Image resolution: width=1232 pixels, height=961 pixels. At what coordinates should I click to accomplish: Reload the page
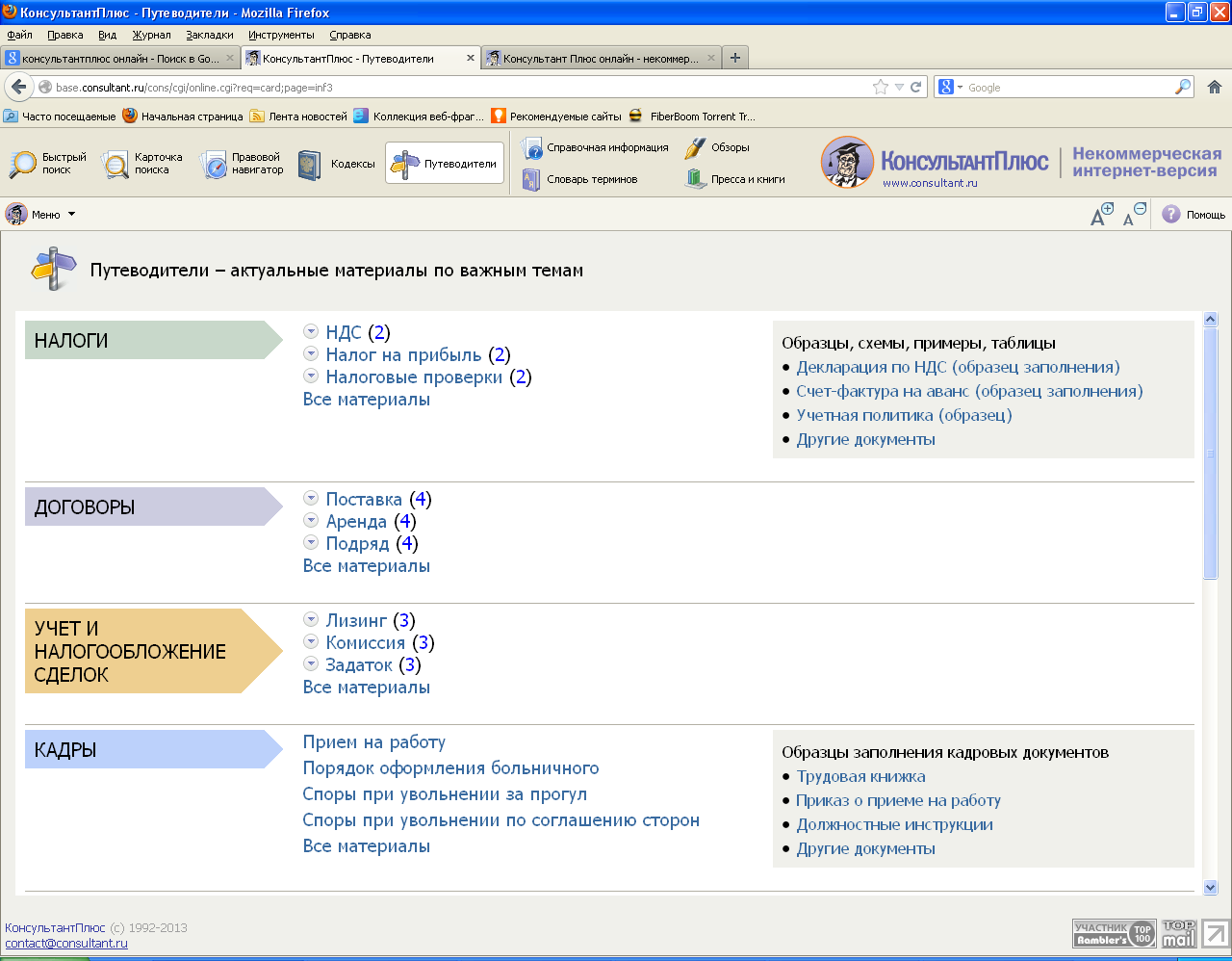pos(916,87)
